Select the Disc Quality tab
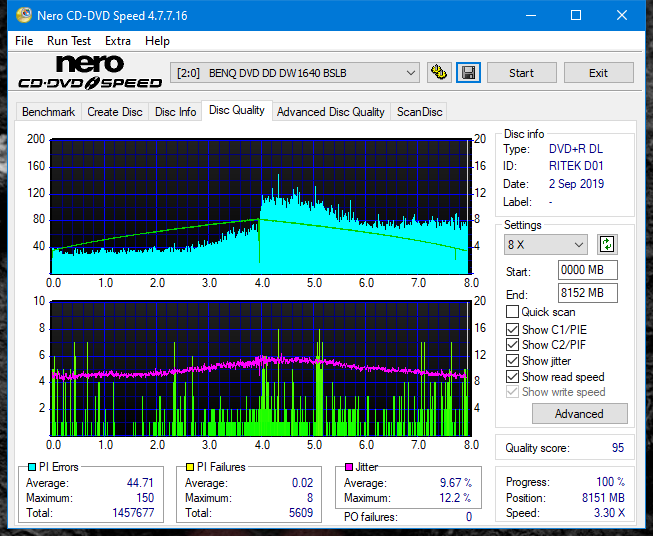The width and height of the screenshot is (653, 536). pyautogui.click(x=237, y=110)
